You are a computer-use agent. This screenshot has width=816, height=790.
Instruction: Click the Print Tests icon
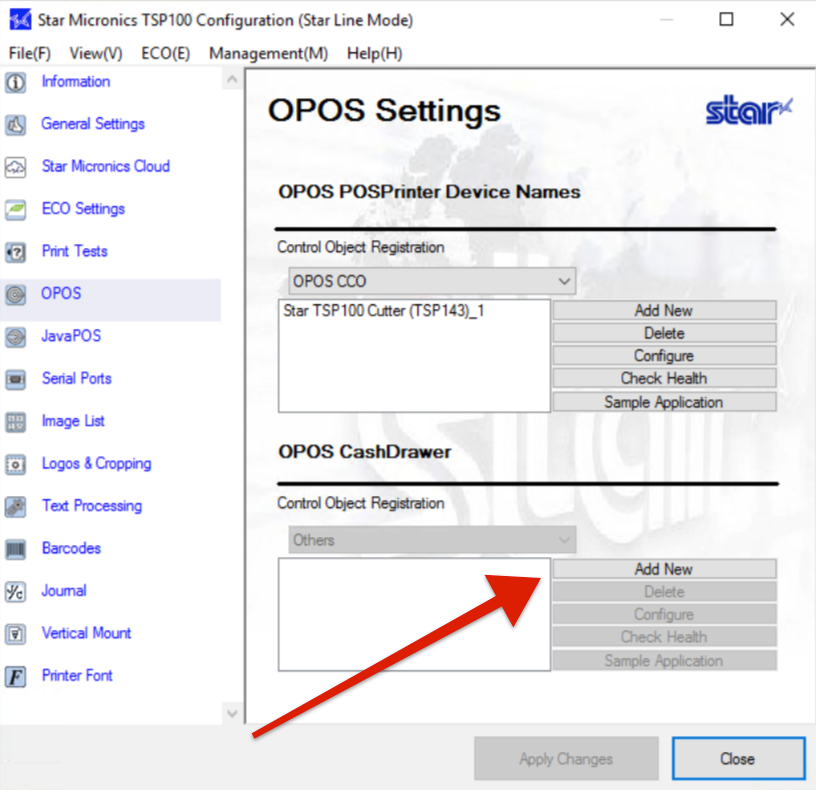[x=16, y=252]
